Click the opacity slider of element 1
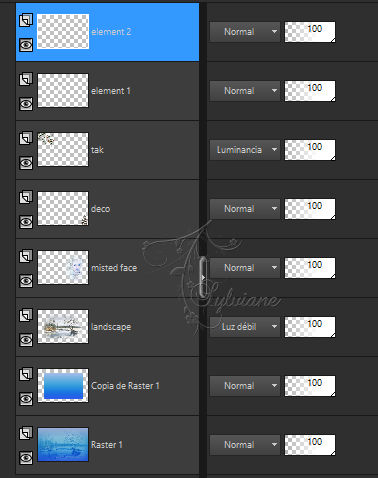The width and height of the screenshot is (378, 478). [x=310, y=91]
